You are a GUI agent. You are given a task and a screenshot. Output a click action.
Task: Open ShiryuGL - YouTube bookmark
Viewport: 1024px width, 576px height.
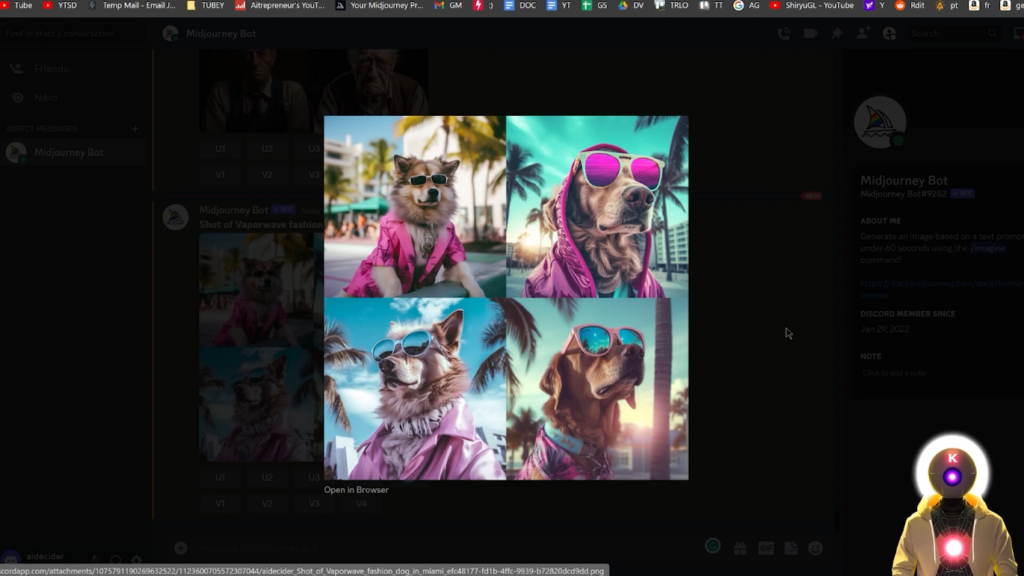[812, 5]
